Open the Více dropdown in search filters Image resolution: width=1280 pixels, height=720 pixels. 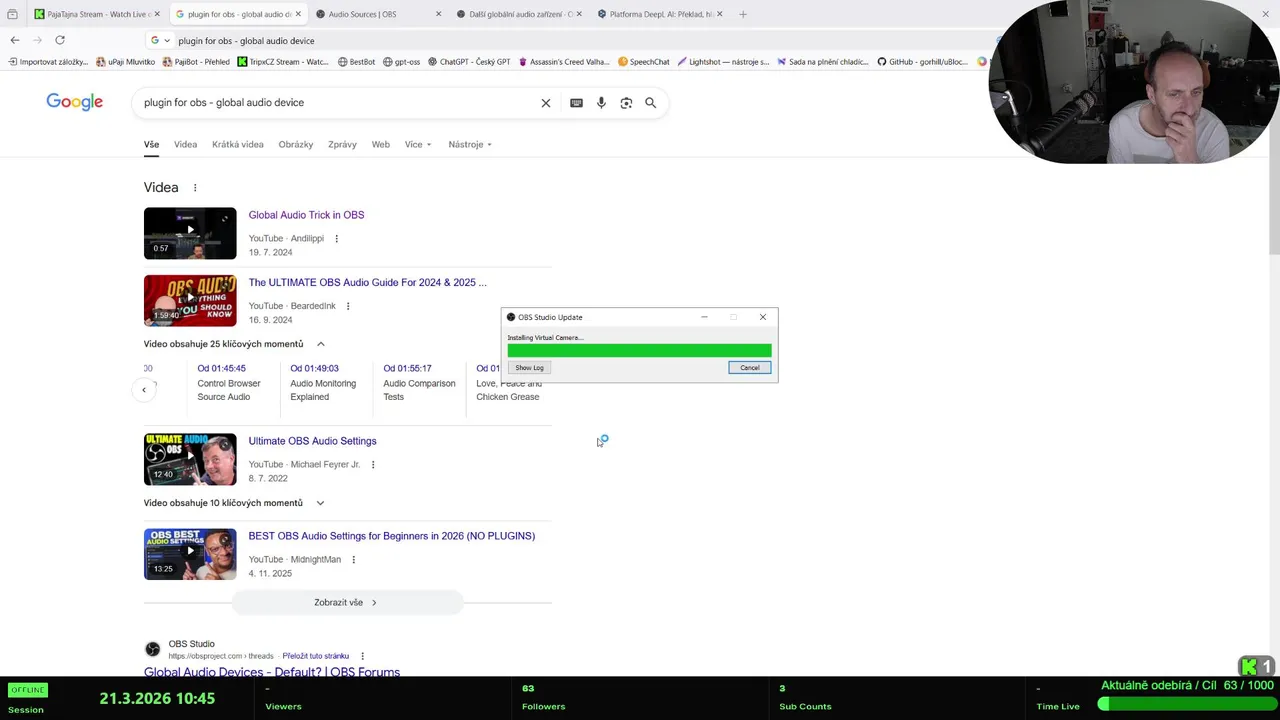(418, 145)
